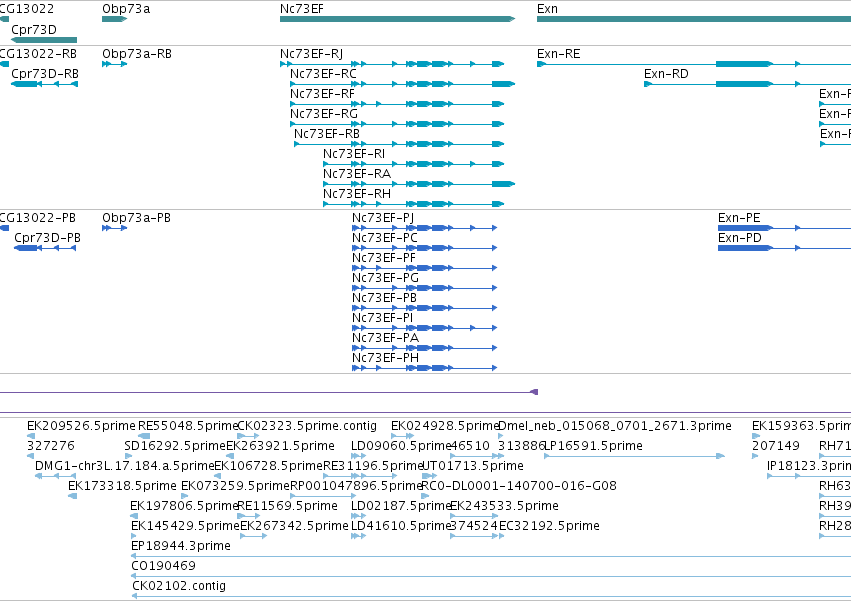The width and height of the screenshot is (851, 601).
Task: Select the Nc73EF-RH transcript label
Action: (357, 194)
